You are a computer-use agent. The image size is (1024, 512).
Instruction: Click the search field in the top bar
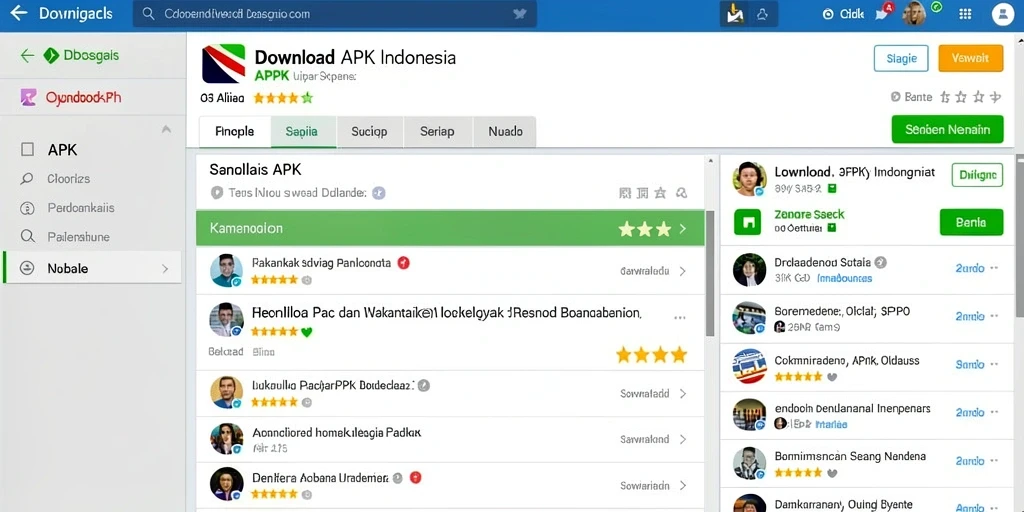click(334, 14)
